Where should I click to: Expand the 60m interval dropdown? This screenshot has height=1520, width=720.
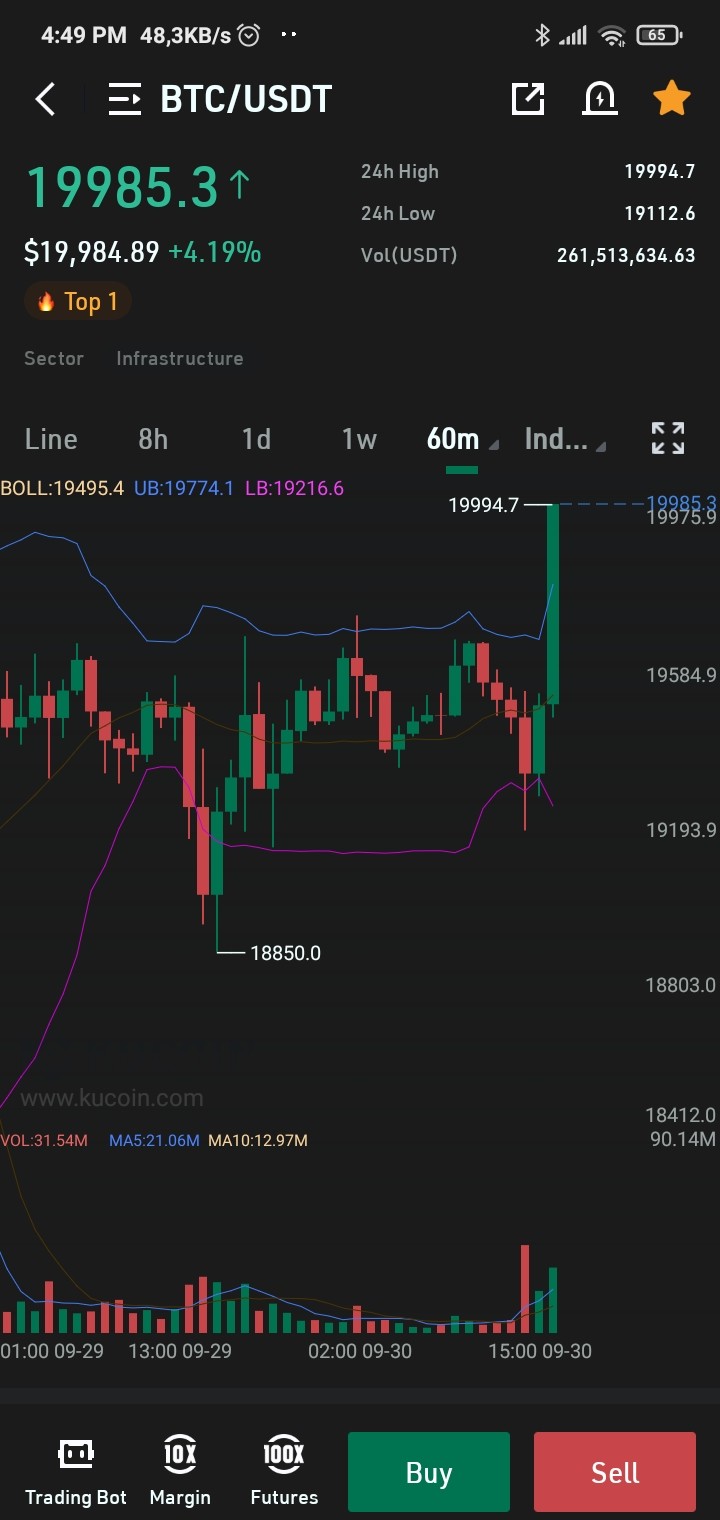click(x=462, y=439)
